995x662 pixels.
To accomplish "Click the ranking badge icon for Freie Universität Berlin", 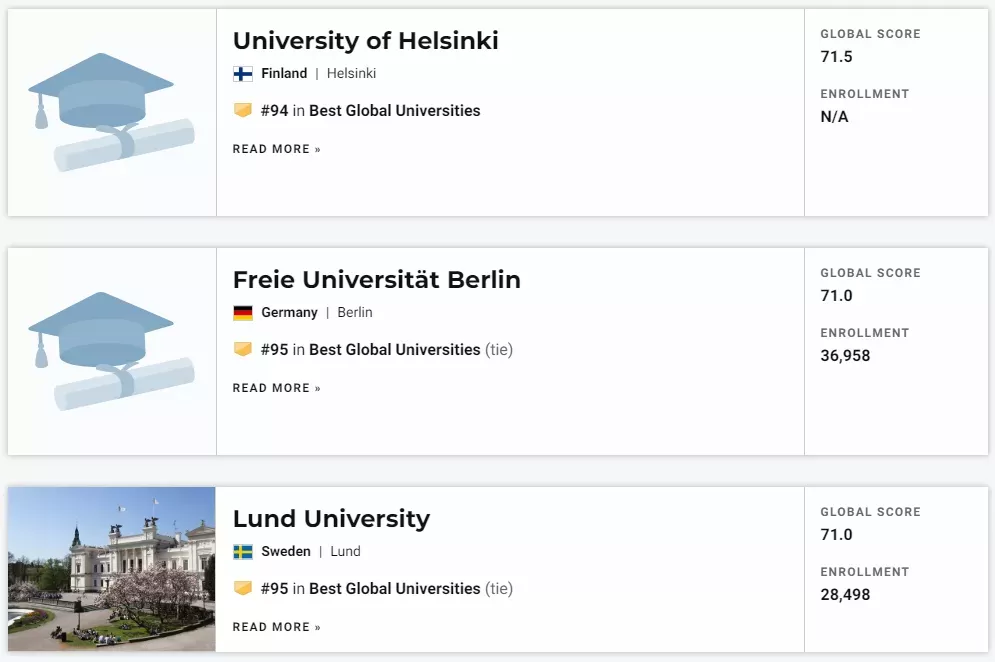I will click(242, 349).
